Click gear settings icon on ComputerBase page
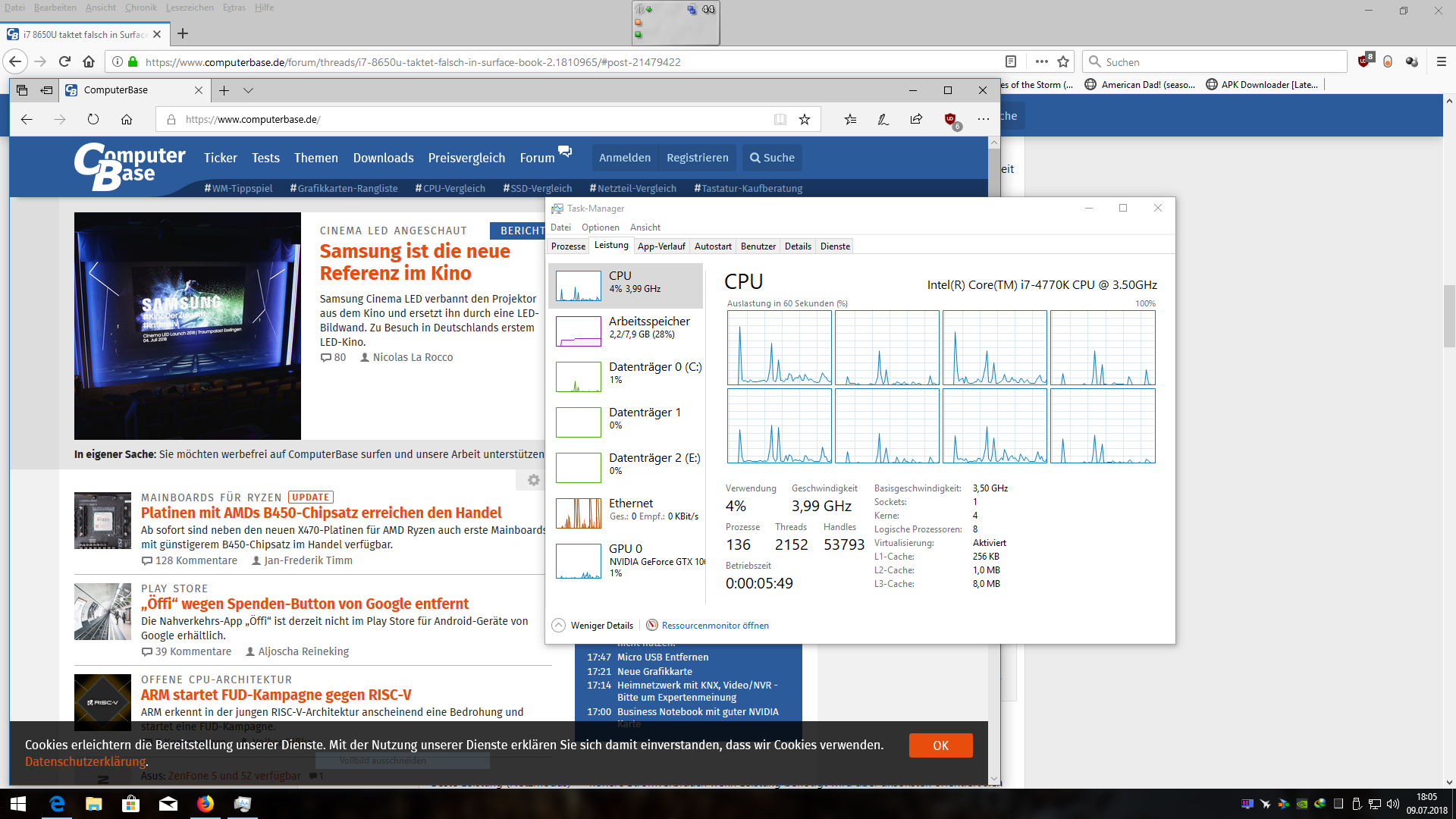Image resolution: width=1456 pixels, height=819 pixels. 533,480
